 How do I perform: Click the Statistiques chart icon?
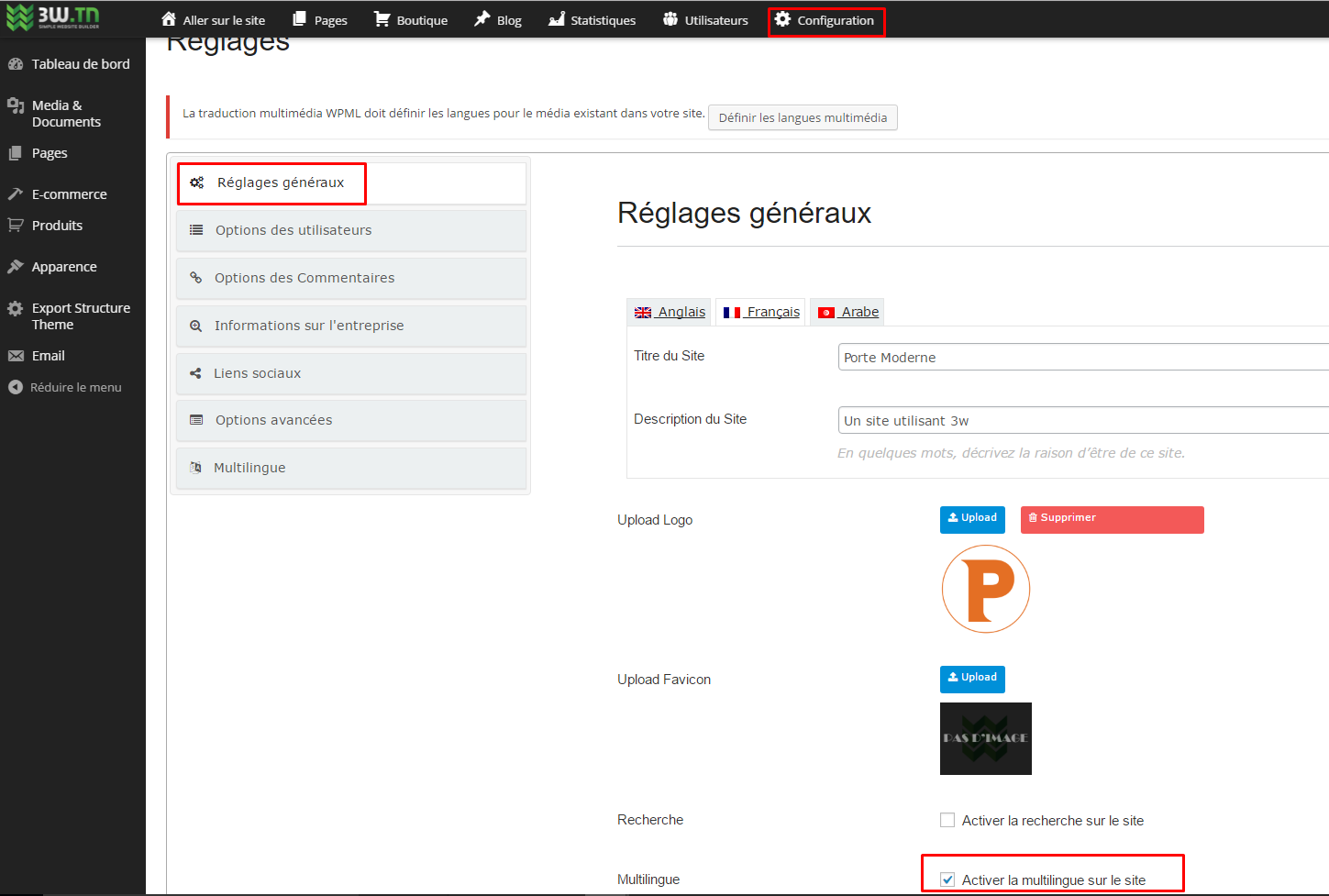pos(556,19)
